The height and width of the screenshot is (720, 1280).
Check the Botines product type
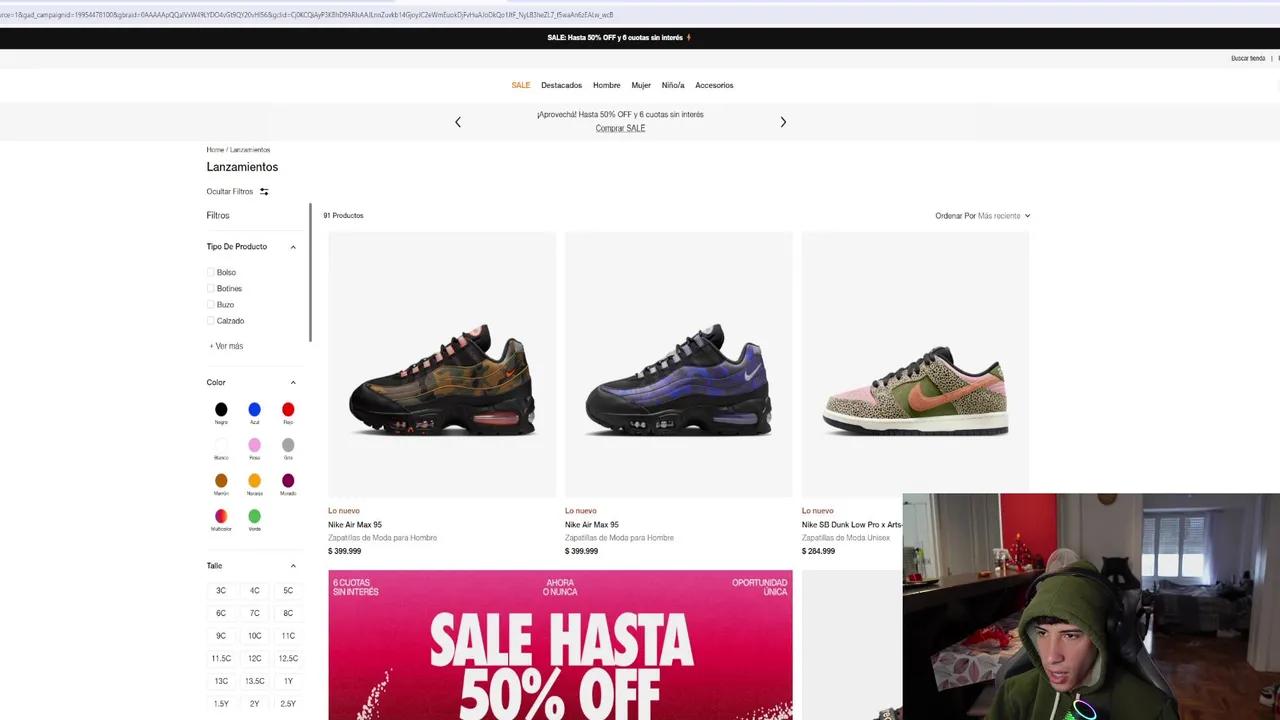coord(211,288)
